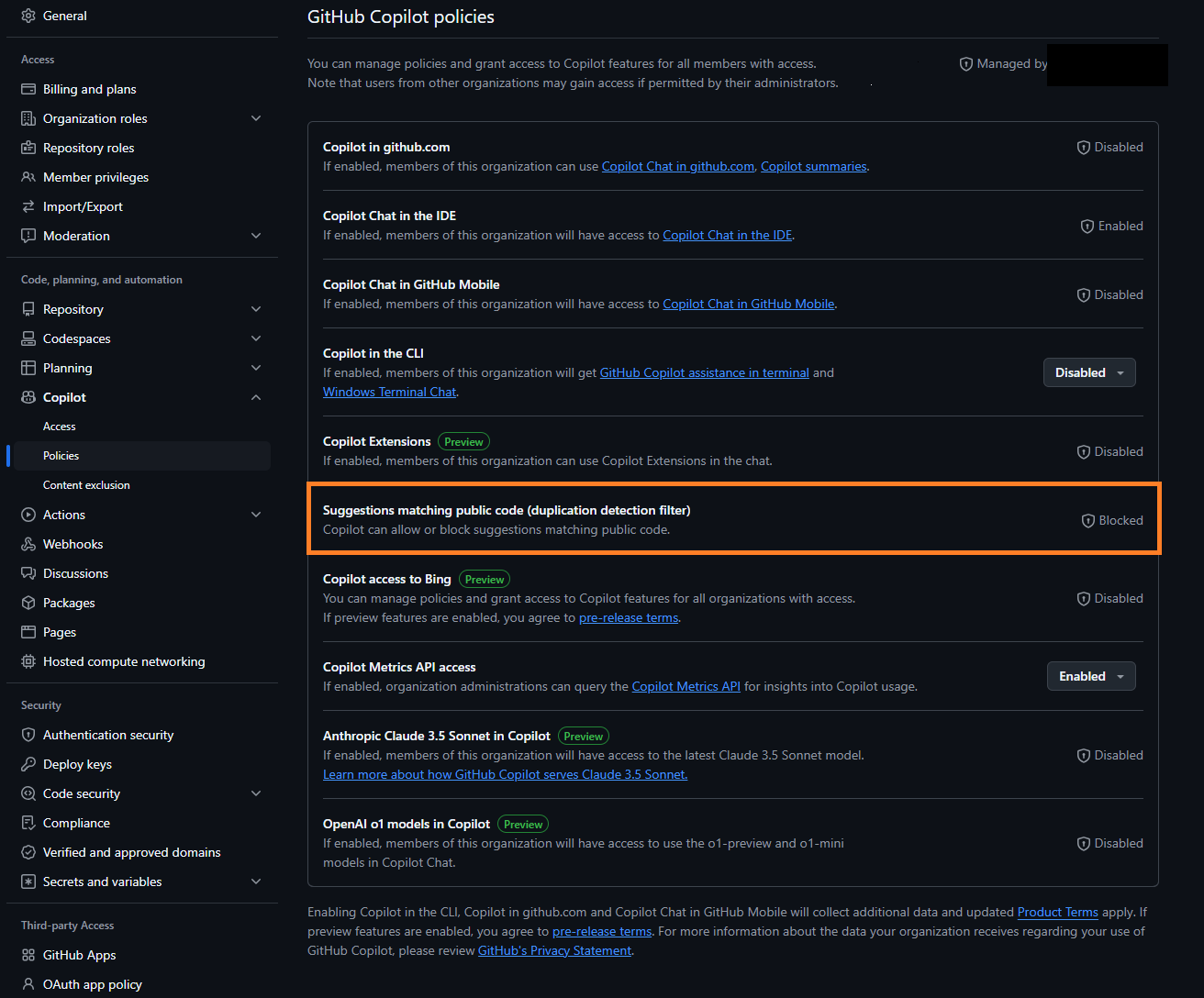
Task: Expand the Organization roles chevron
Action: click(256, 118)
